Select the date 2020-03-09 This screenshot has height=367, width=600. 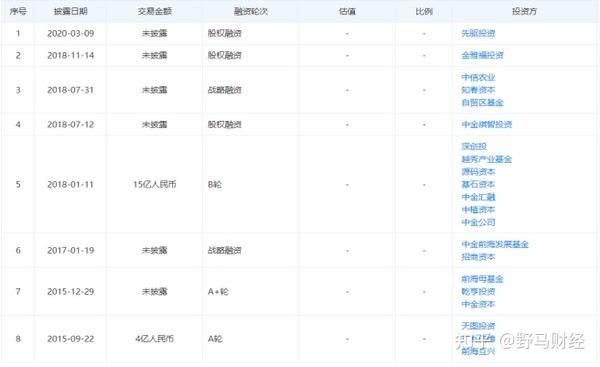click(70, 33)
